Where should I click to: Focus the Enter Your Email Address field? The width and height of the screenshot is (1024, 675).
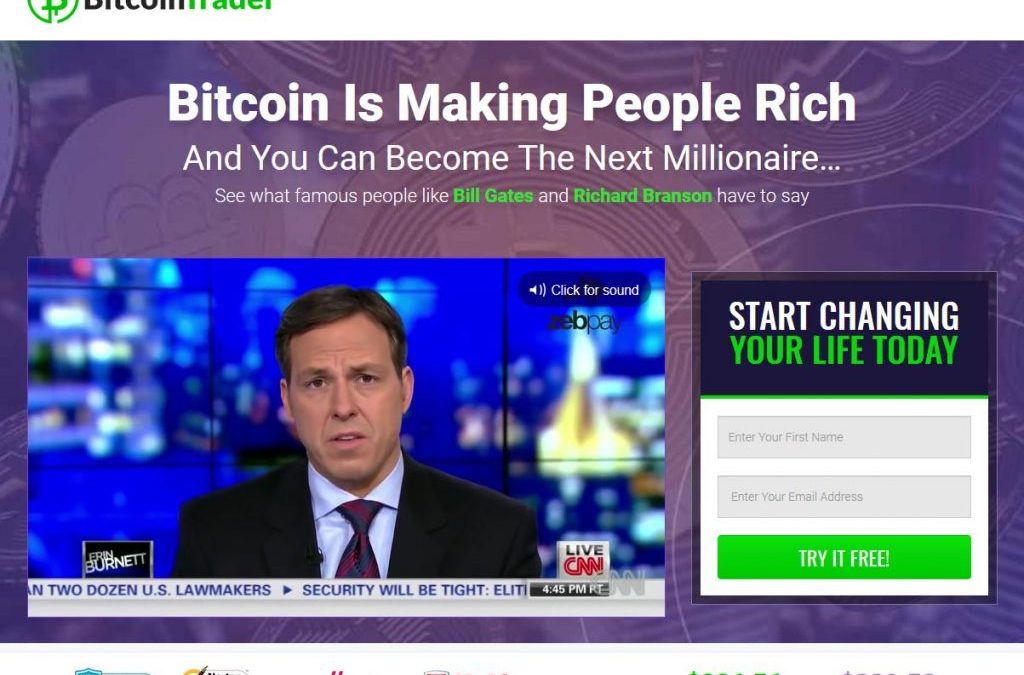(x=844, y=497)
